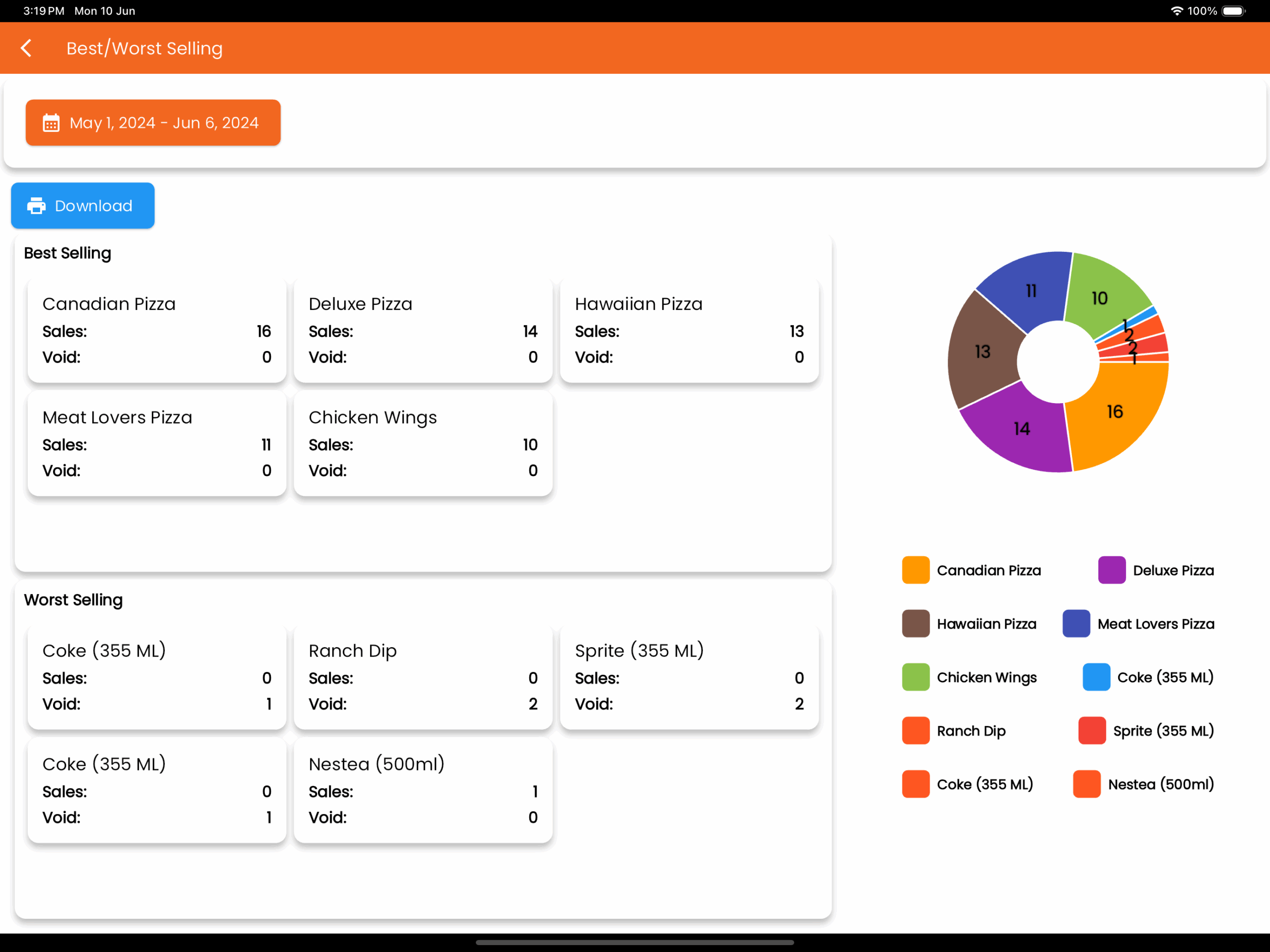Select the Ranch Dip worst selling card
The height and width of the screenshot is (952, 1270).
423,677
